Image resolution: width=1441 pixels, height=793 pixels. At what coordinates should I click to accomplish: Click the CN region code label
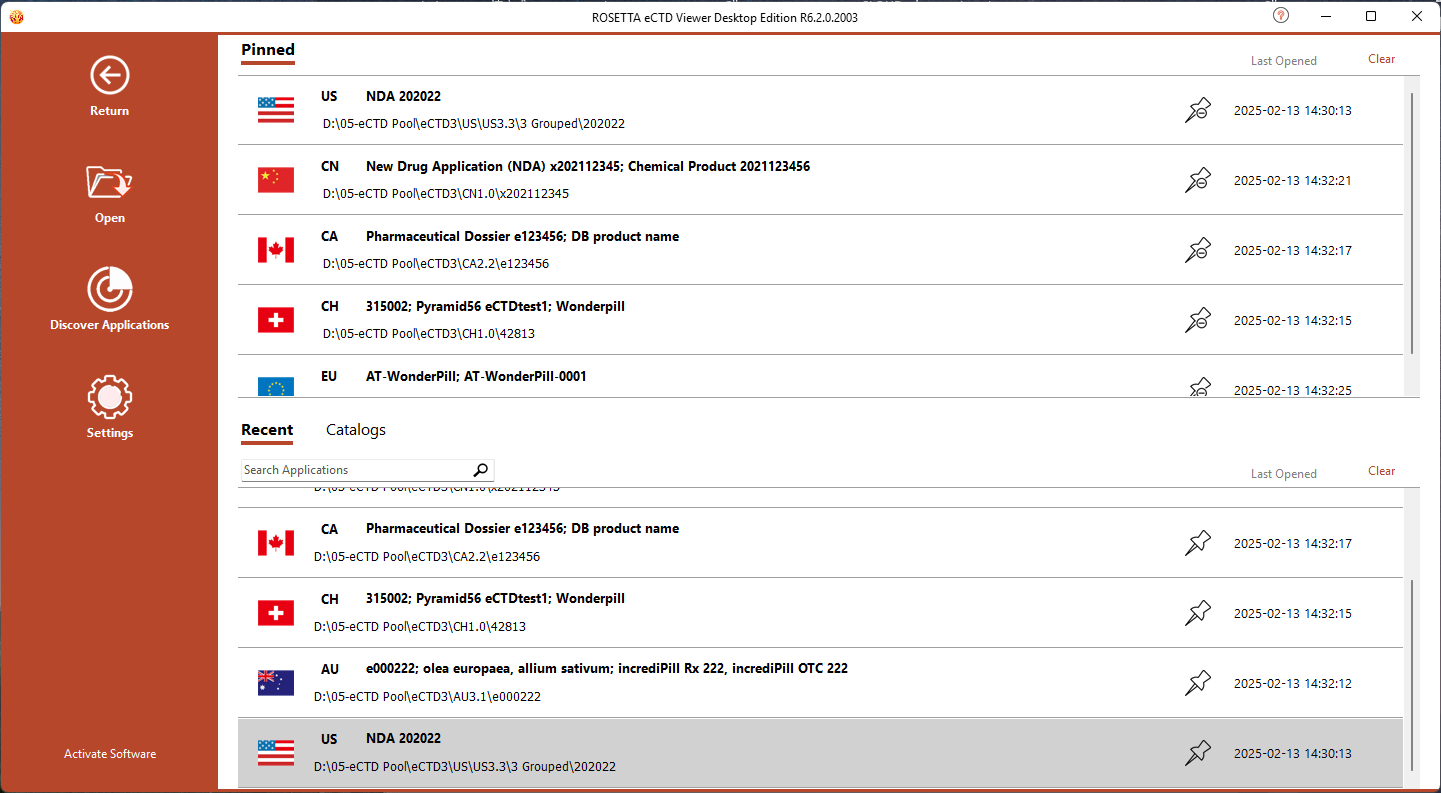coord(330,167)
